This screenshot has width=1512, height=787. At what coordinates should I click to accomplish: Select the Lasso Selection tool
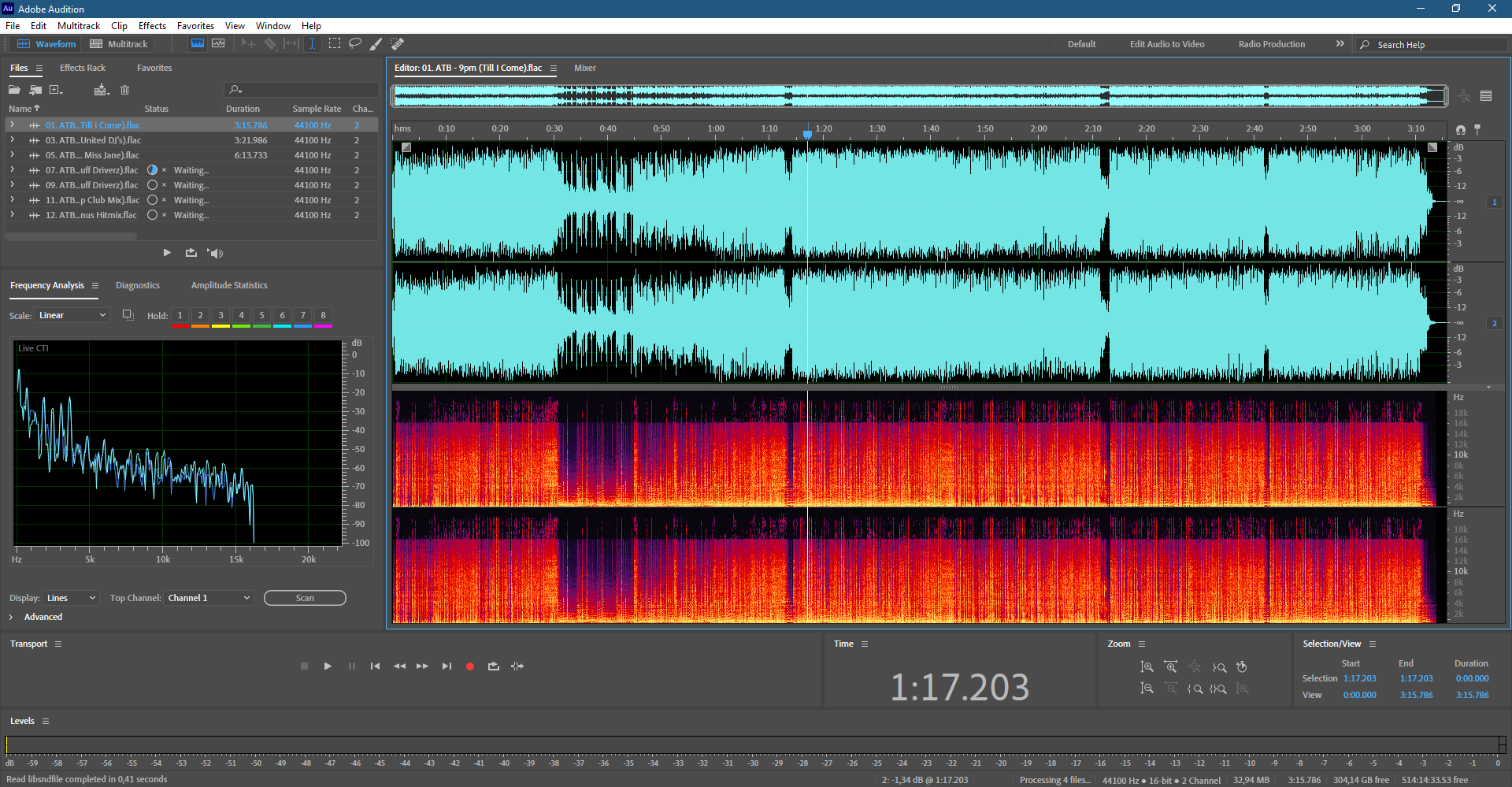point(355,43)
